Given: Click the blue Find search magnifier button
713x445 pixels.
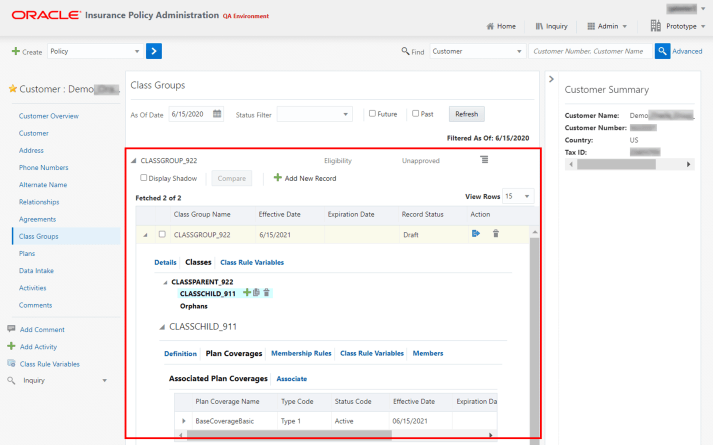Looking at the screenshot, I should (x=662, y=51).
